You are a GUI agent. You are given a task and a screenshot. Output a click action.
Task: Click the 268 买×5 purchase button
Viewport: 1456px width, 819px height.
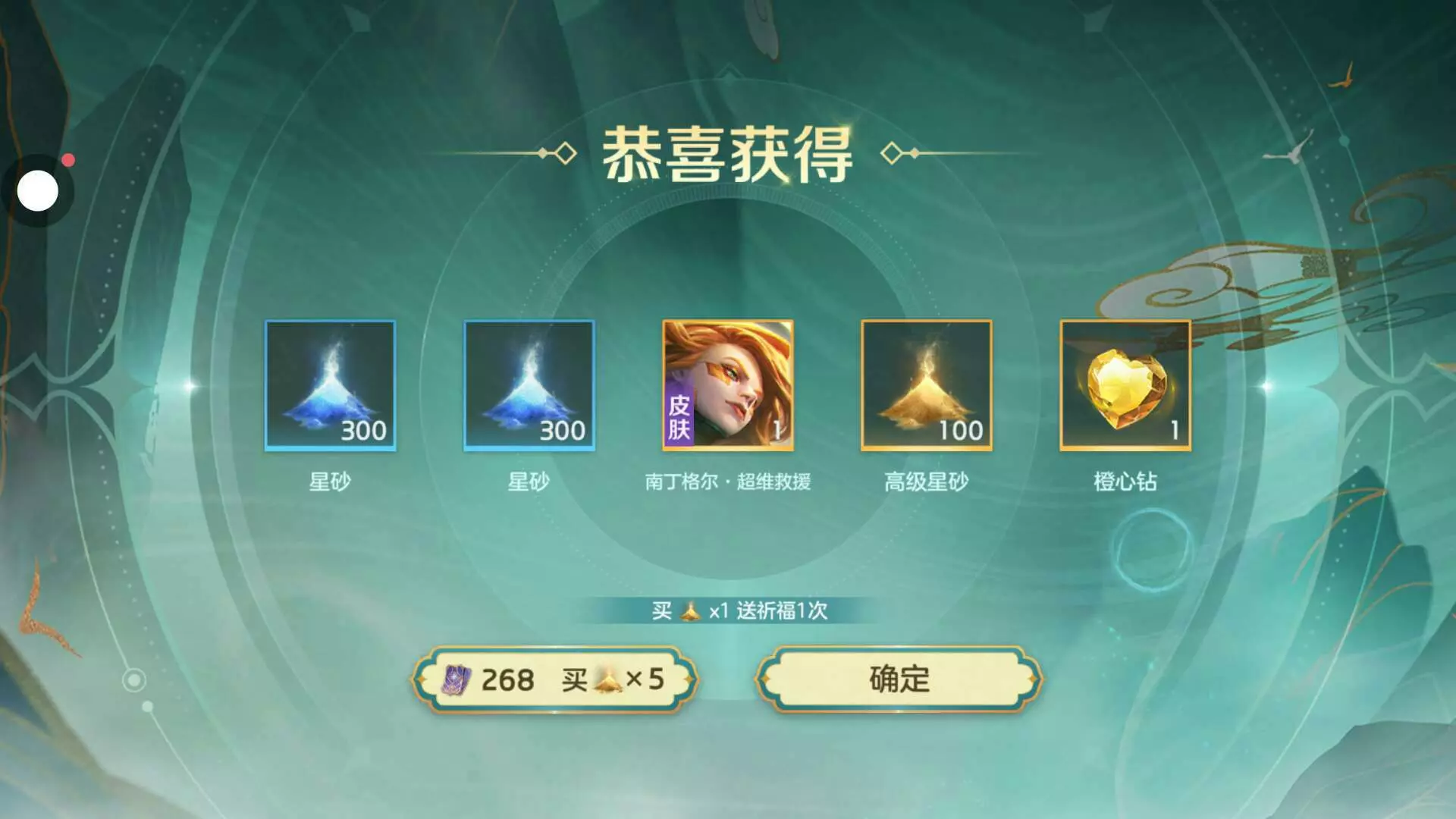pos(554,679)
